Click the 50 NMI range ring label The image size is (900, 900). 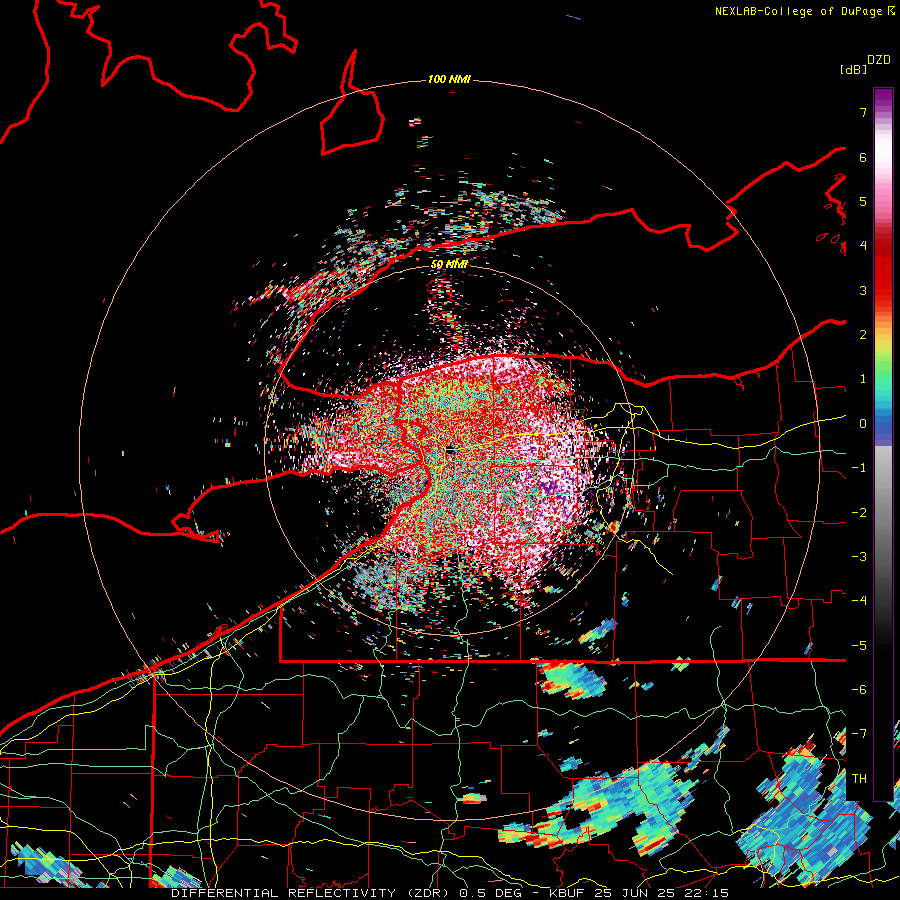(449, 264)
